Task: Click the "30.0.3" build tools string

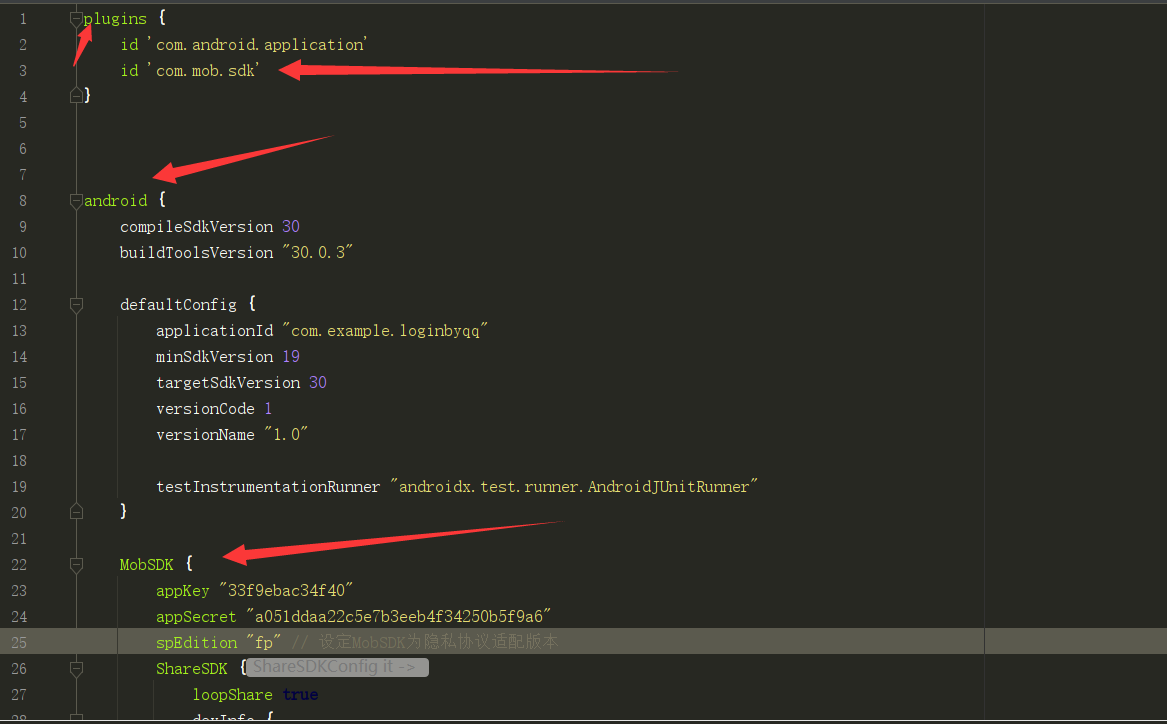Action: coord(318,253)
